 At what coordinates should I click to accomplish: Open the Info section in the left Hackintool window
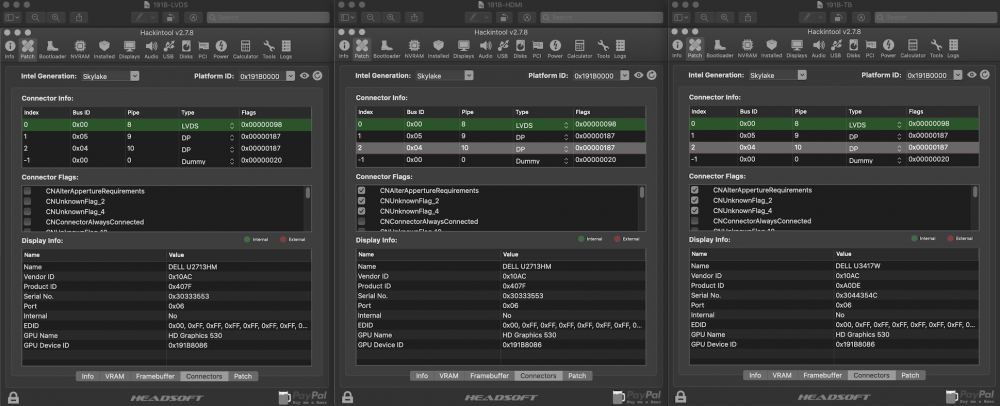click(10, 49)
